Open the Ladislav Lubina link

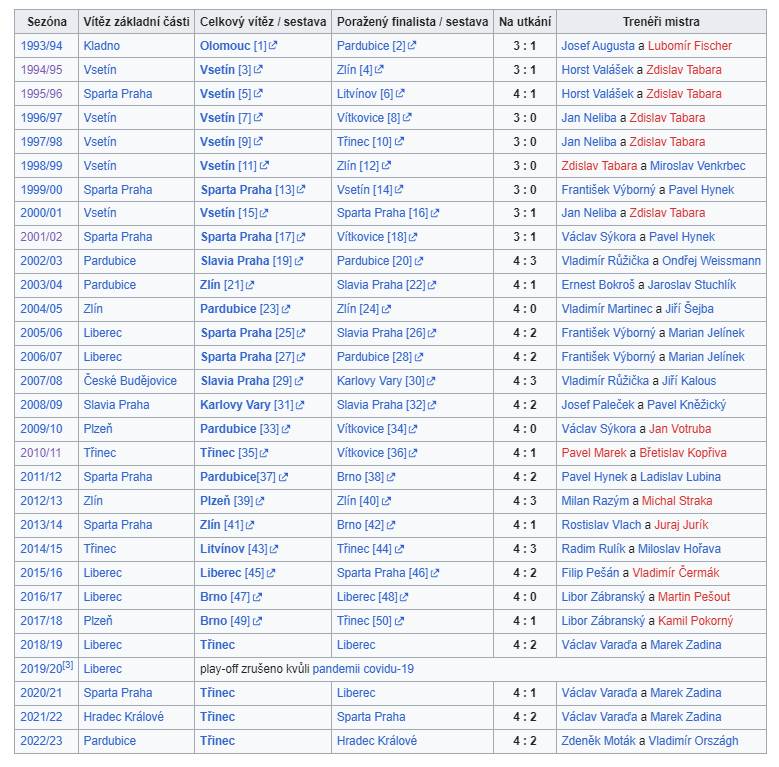pyautogui.click(x=680, y=477)
